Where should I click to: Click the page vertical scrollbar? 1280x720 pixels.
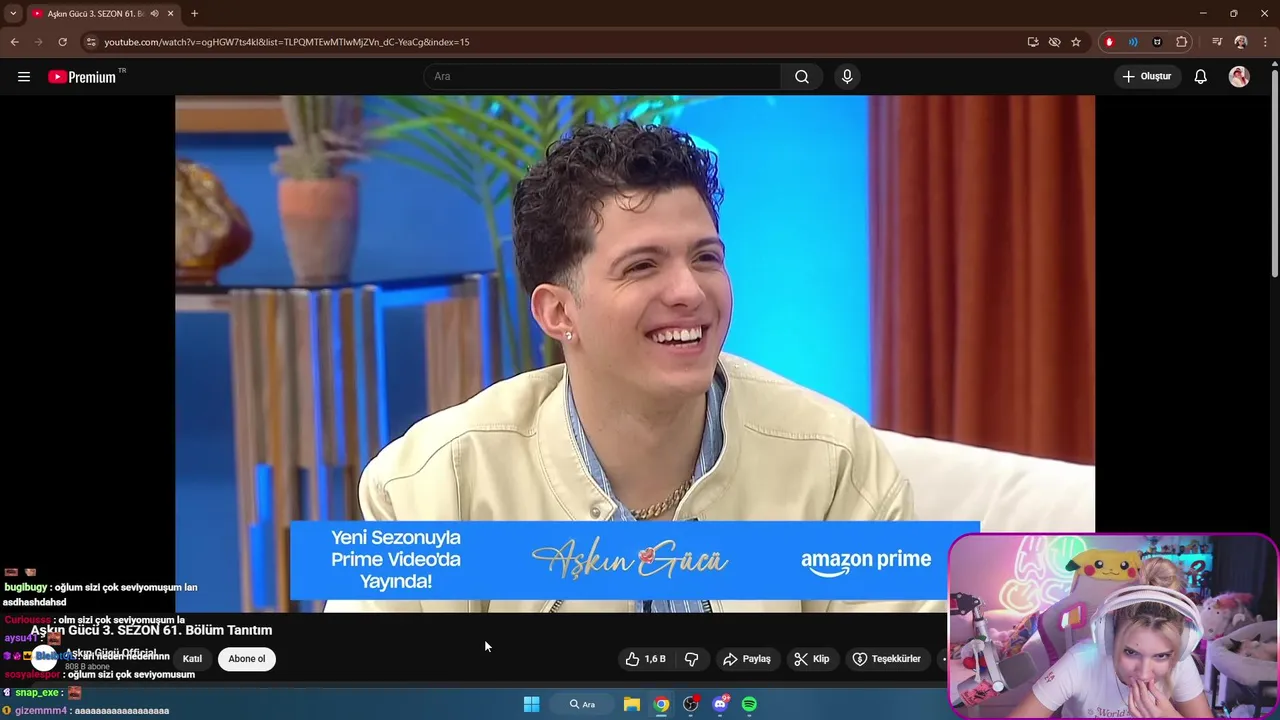[x=1274, y=170]
